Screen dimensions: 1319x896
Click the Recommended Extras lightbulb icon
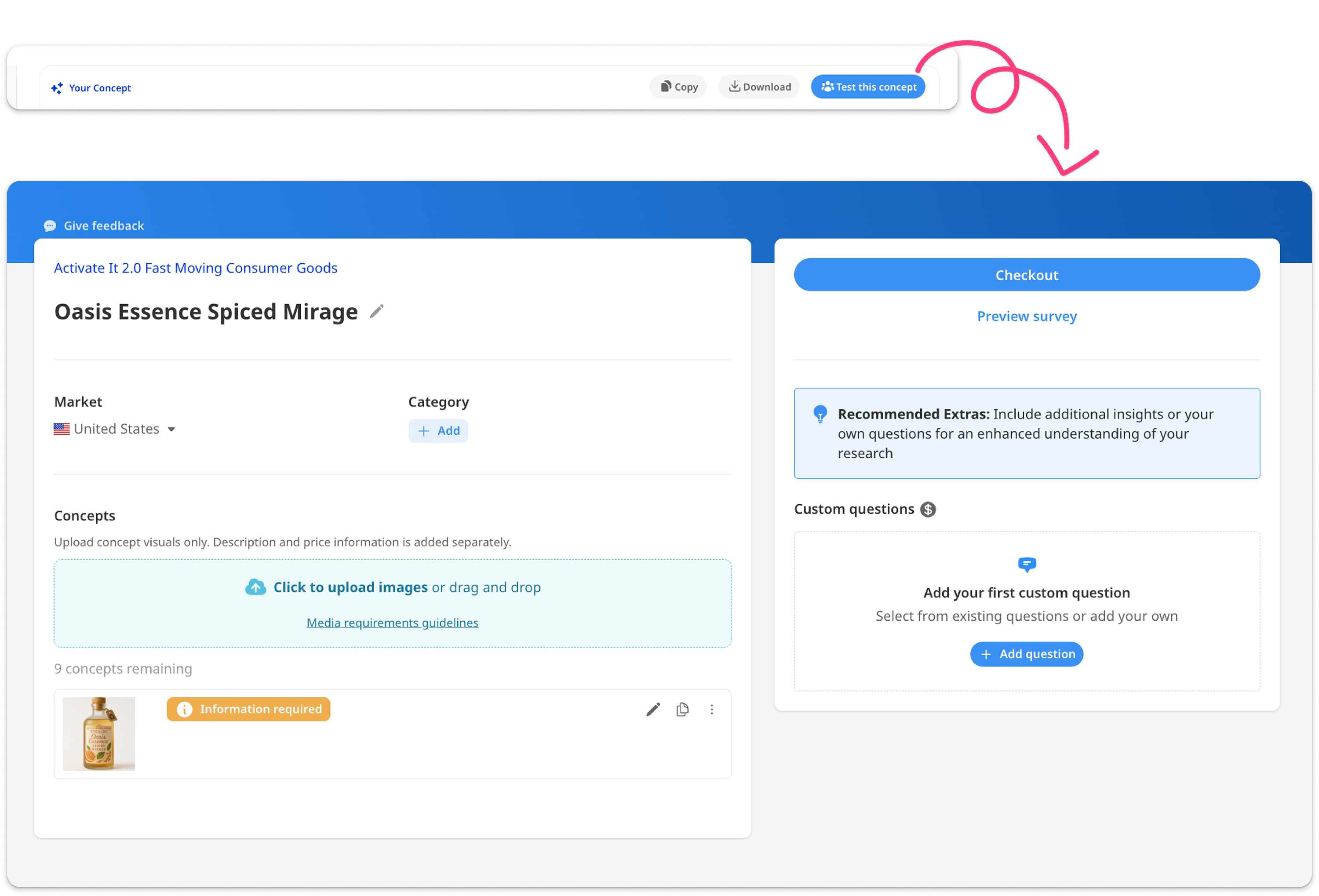coord(820,414)
